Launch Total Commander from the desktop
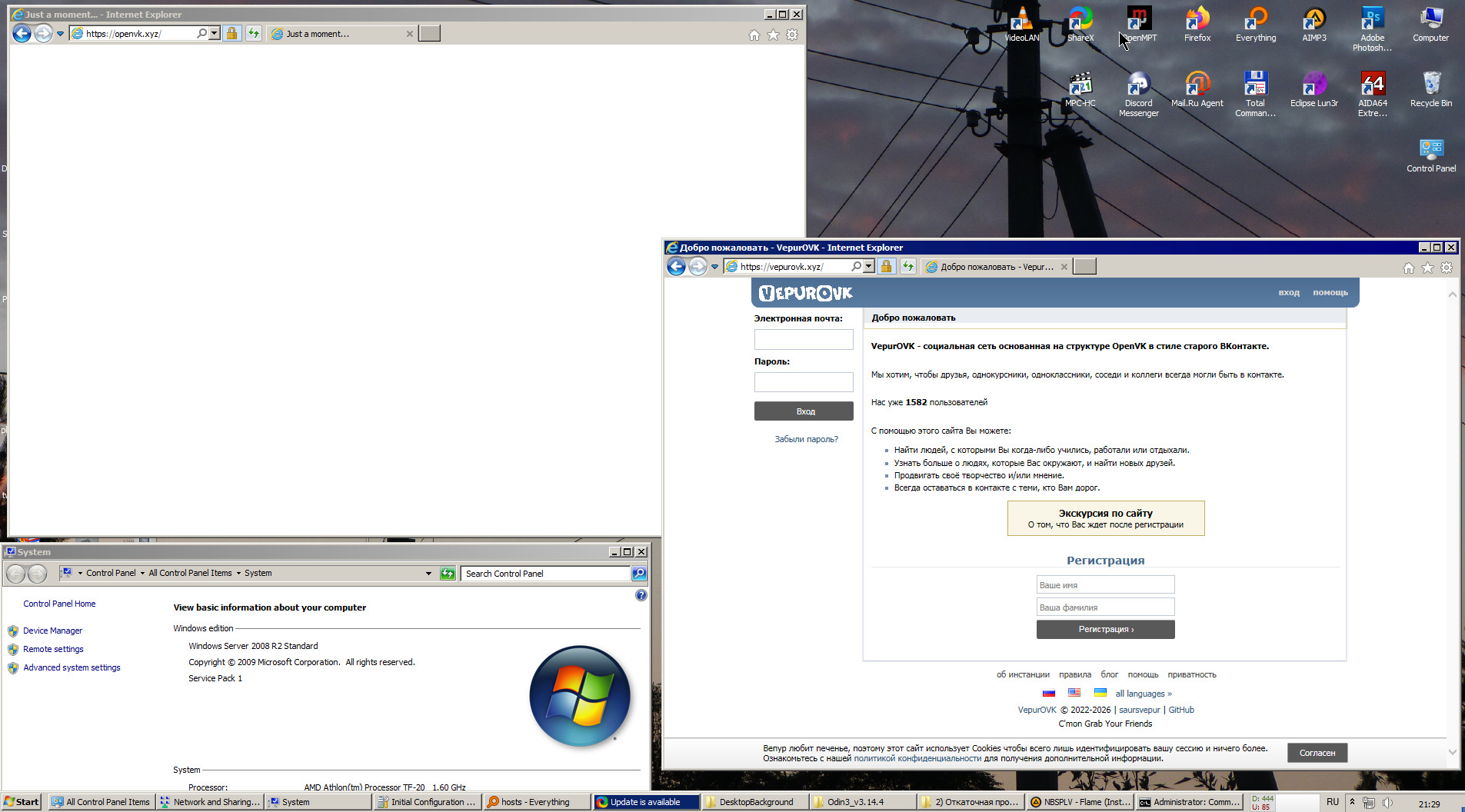 point(1256,94)
